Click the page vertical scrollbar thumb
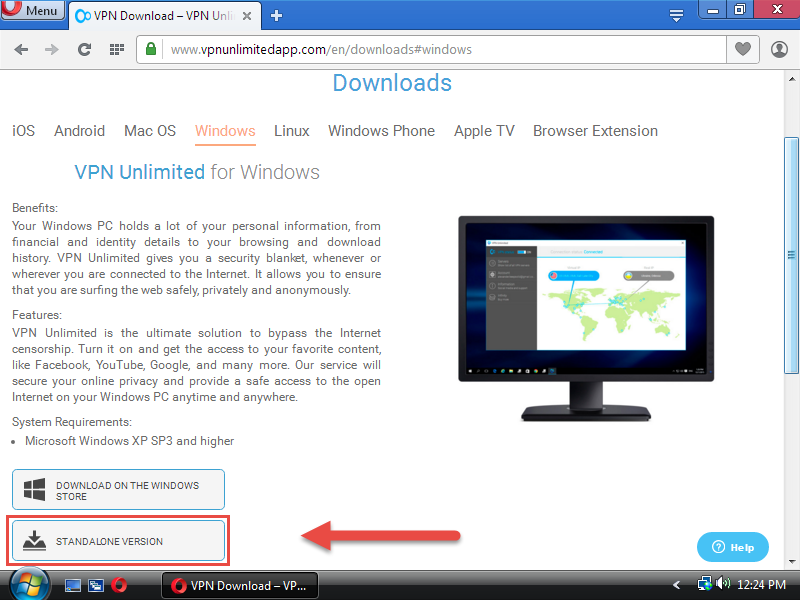 pyautogui.click(x=791, y=255)
